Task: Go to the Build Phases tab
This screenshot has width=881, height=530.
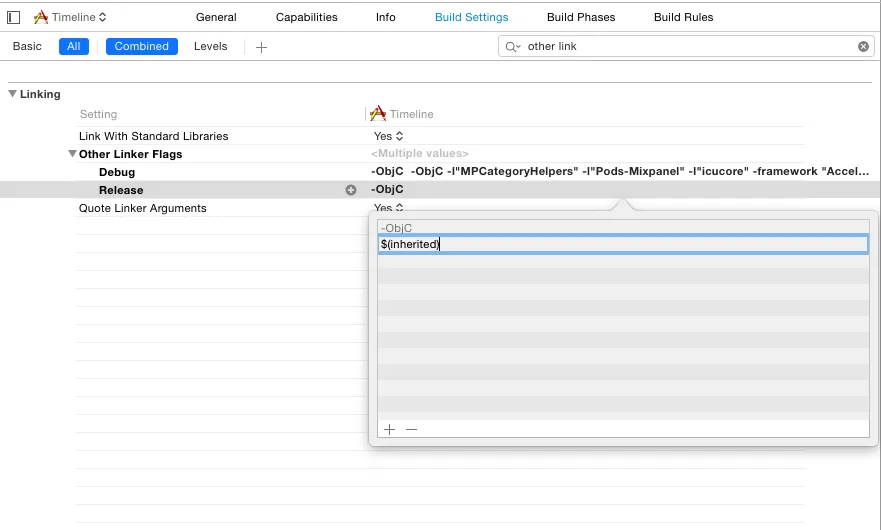Action: [x=581, y=17]
